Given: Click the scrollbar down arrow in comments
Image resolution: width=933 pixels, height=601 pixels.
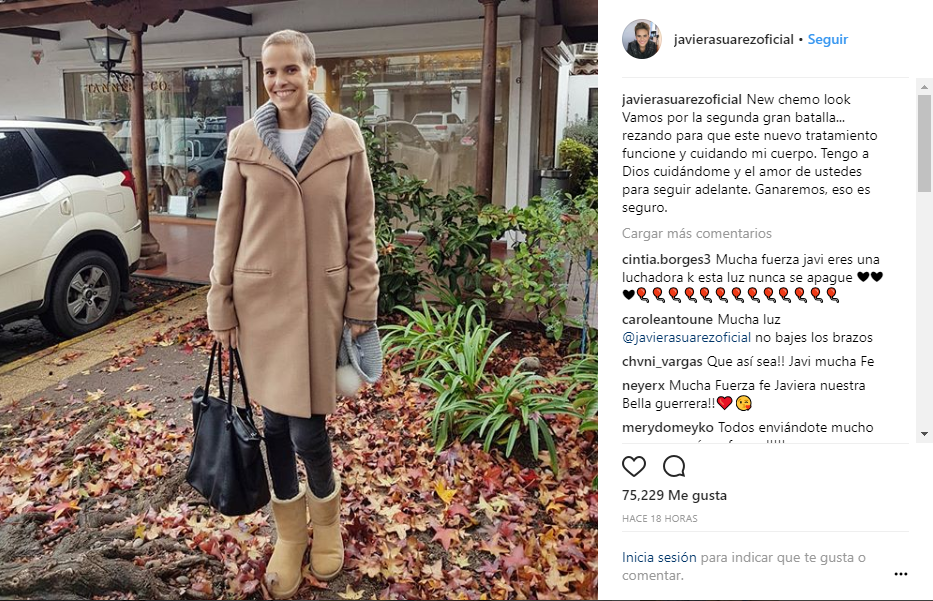Looking at the screenshot, I should pos(924,434).
